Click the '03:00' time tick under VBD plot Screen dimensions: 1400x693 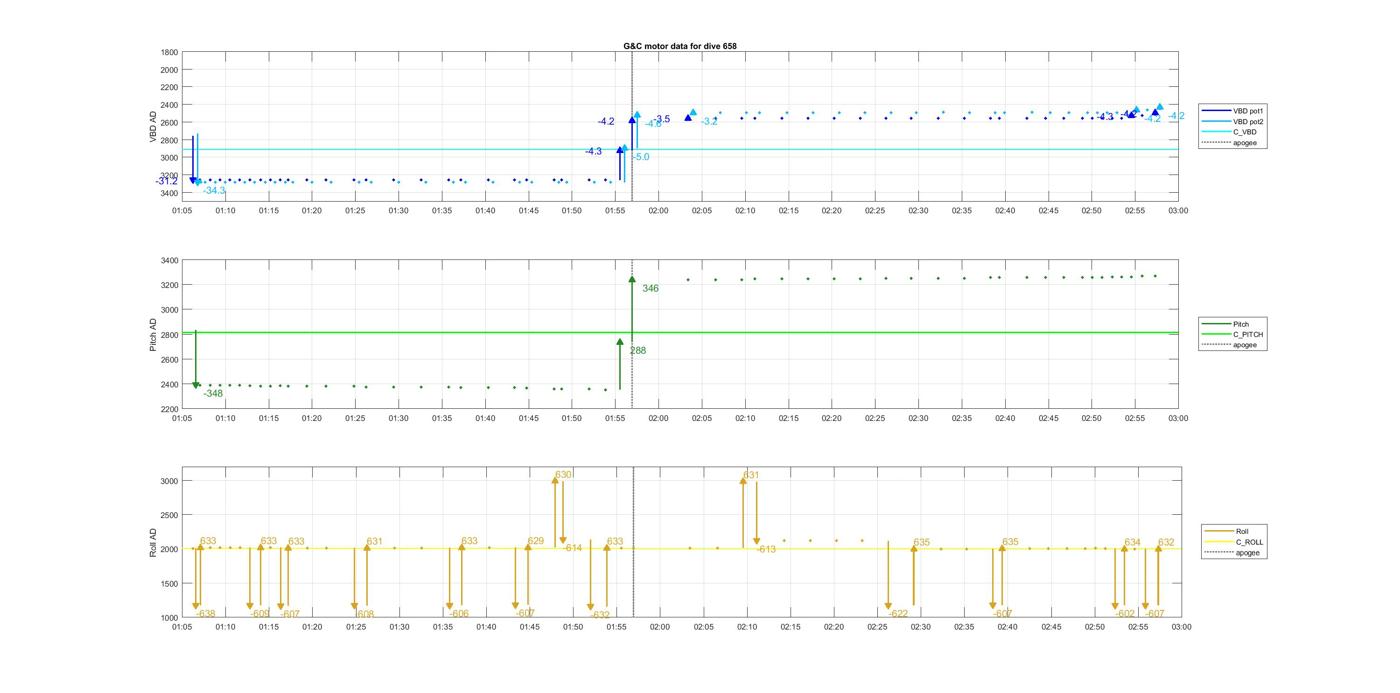click(x=1178, y=211)
